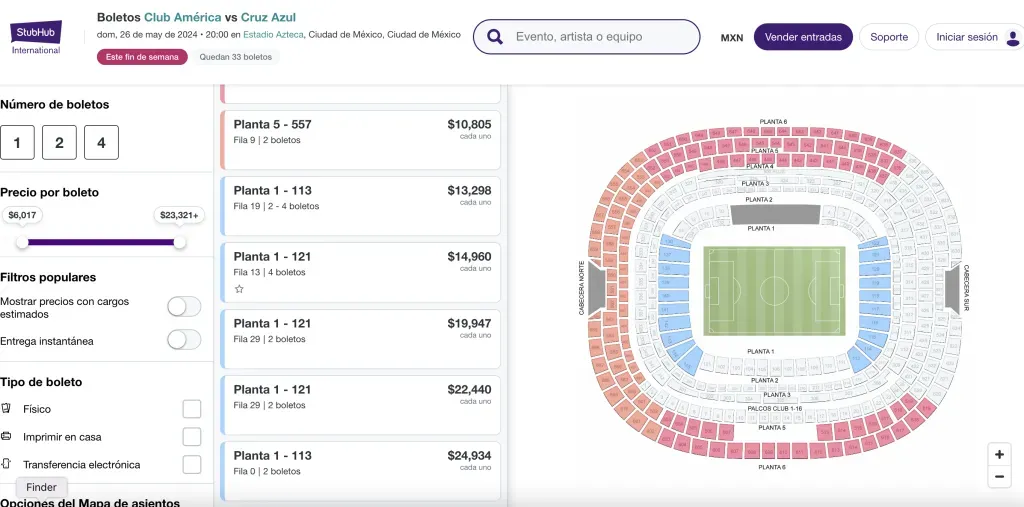The image size is (1024, 507).
Task: Toggle Entrega instantánea switch
Action: [x=184, y=340]
